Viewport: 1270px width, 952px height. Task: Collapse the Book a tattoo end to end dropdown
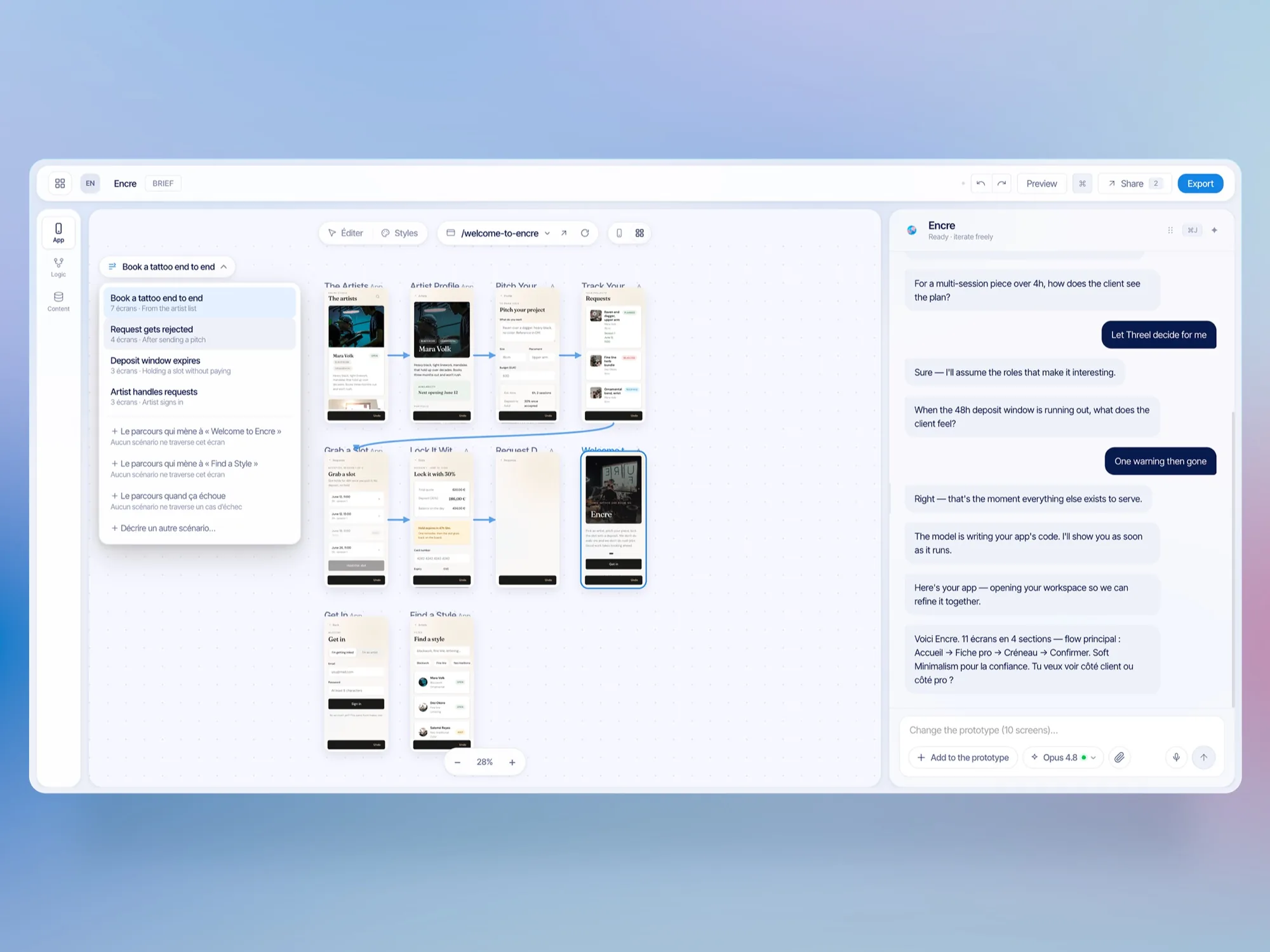coord(168,267)
